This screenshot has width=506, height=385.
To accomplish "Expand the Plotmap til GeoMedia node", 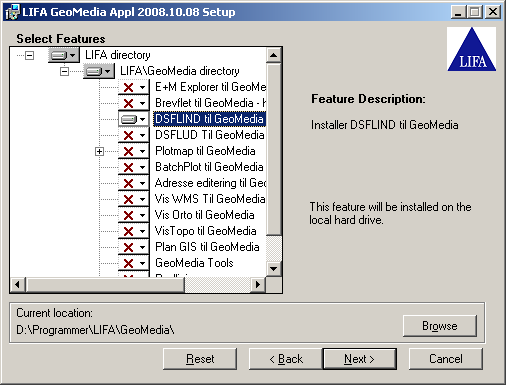I will [x=99, y=152].
